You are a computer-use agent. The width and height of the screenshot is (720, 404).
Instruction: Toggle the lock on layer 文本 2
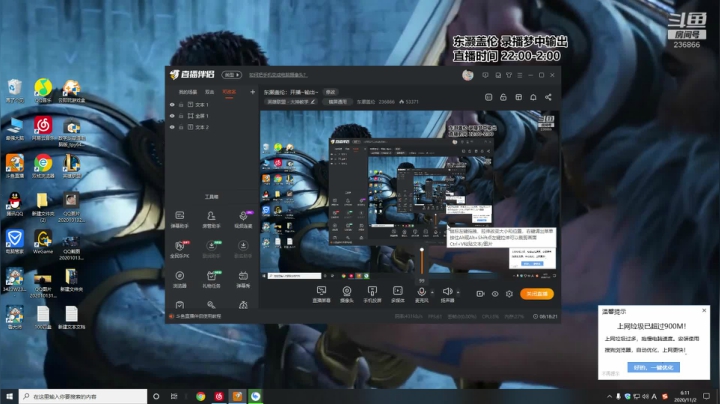click(x=181, y=127)
